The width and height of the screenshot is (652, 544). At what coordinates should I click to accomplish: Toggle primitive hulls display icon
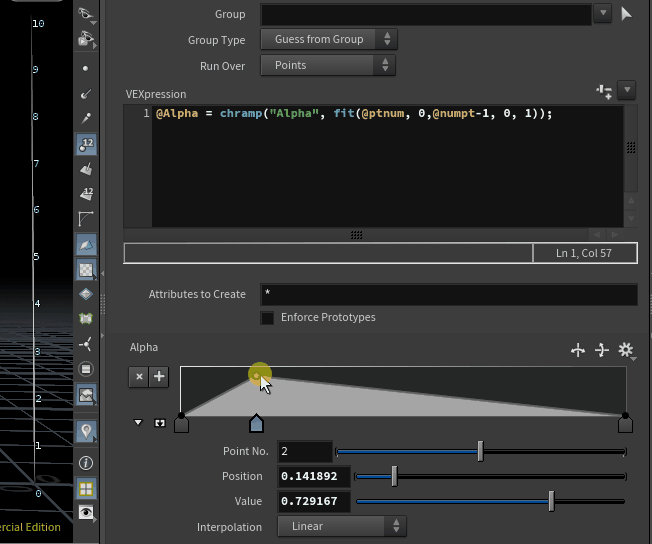point(86,219)
